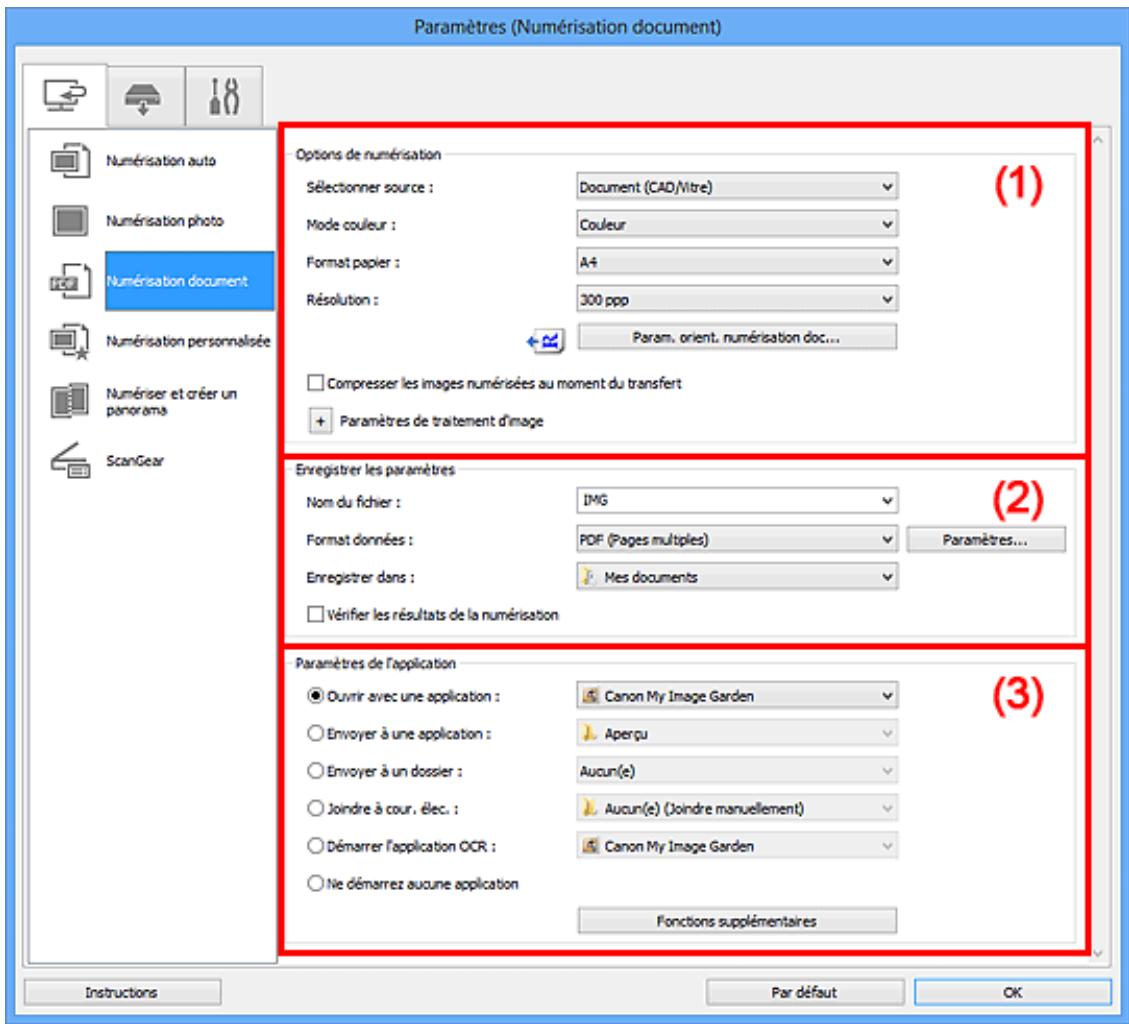Select Ouvrir avec une application radio
Viewport: 1129px width, 1024px height.
(x=315, y=696)
